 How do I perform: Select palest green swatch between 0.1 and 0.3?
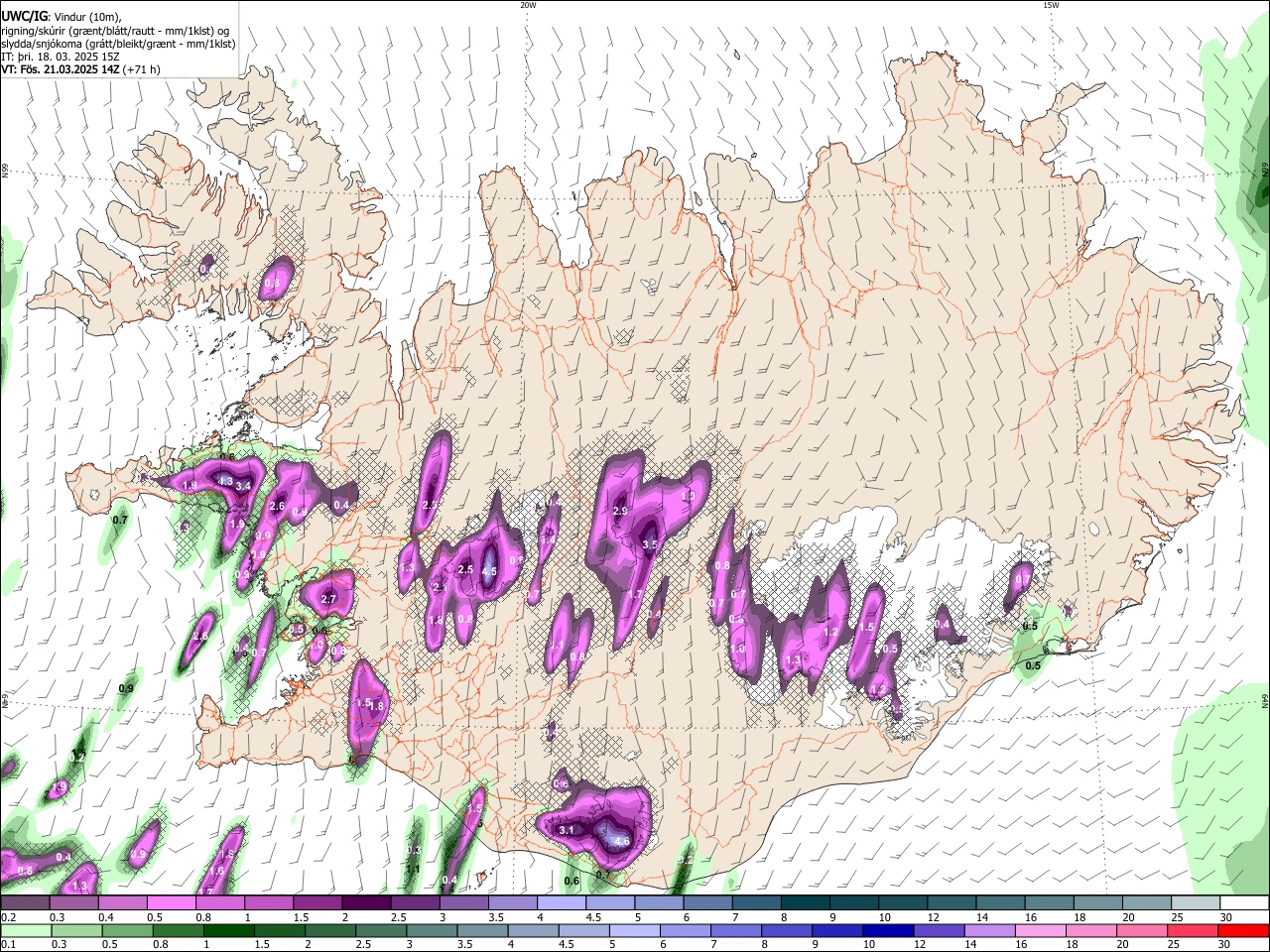click(25, 930)
